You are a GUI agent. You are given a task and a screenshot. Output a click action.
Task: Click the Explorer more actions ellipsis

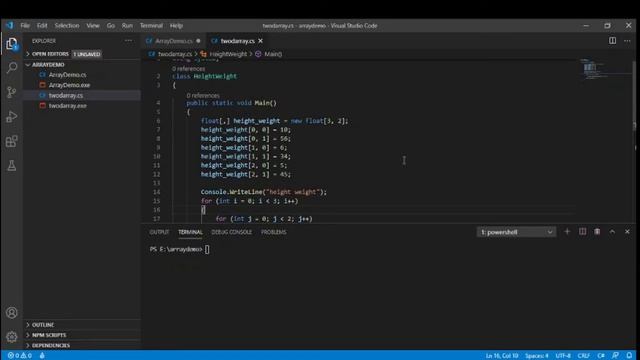[129, 41]
